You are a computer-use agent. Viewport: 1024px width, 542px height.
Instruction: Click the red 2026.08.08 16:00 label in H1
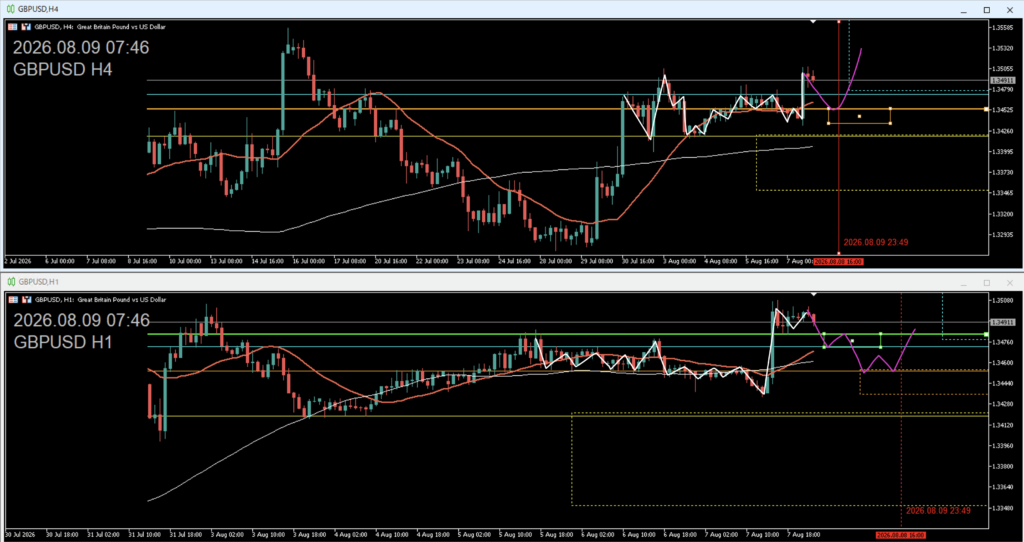pos(901,535)
